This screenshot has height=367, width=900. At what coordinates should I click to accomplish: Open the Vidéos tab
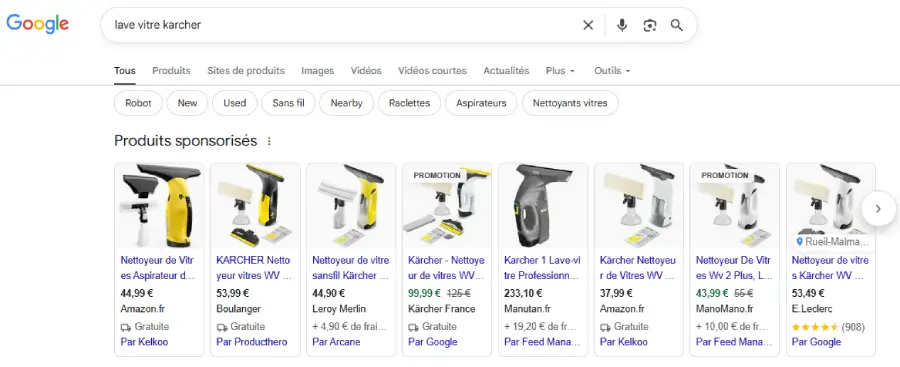pos(366,71)
